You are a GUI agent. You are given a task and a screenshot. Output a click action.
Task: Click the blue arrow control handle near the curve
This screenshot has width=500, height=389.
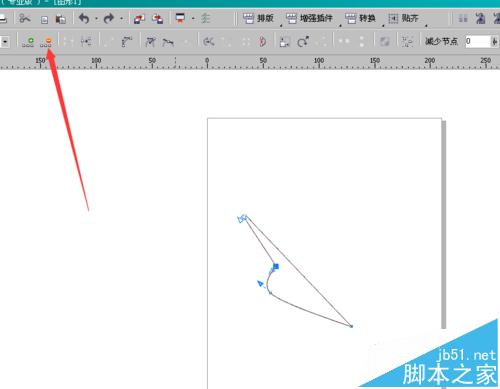click(261, 284)
